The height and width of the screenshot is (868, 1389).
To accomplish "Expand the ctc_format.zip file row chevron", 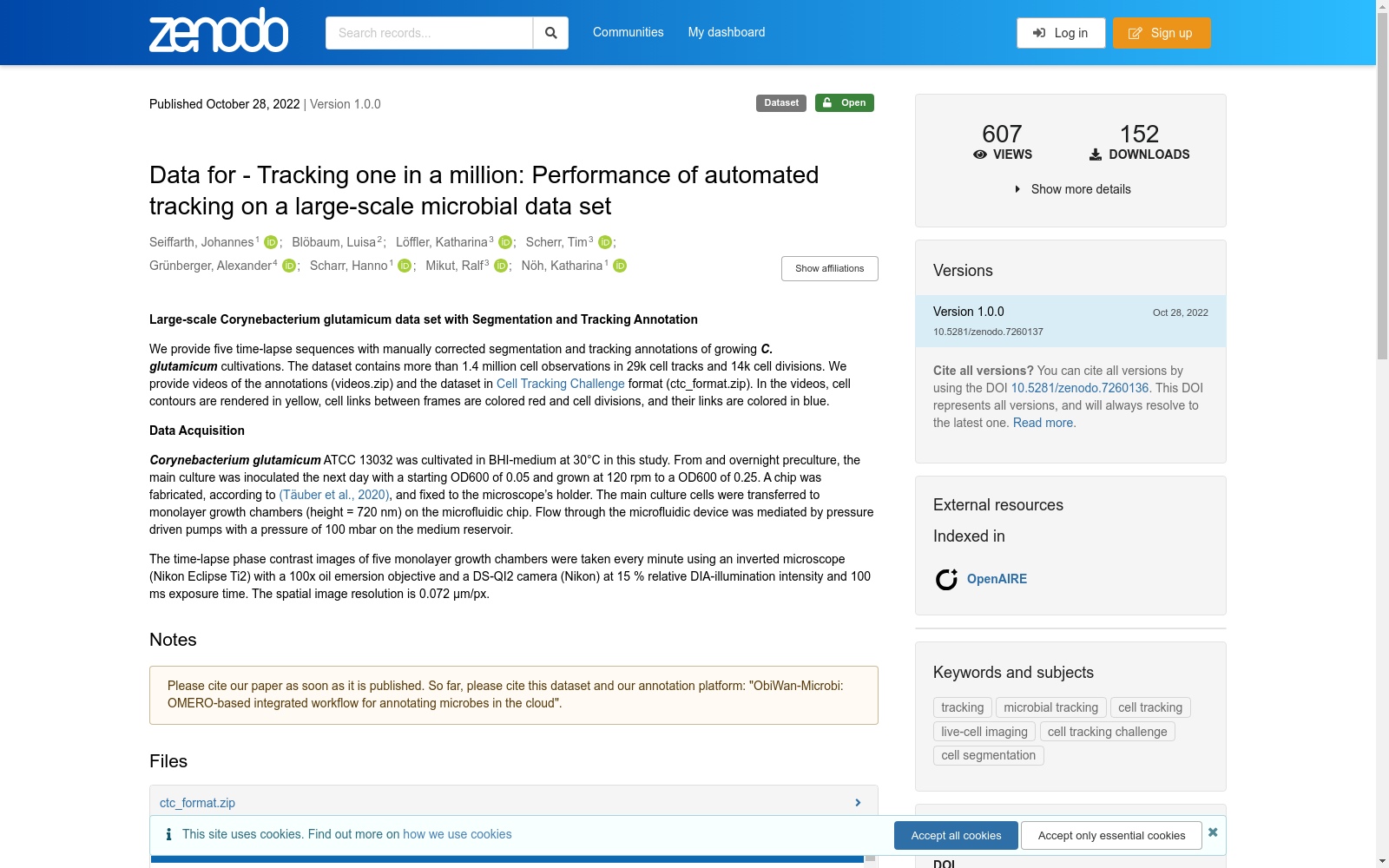I will [858, 803].
